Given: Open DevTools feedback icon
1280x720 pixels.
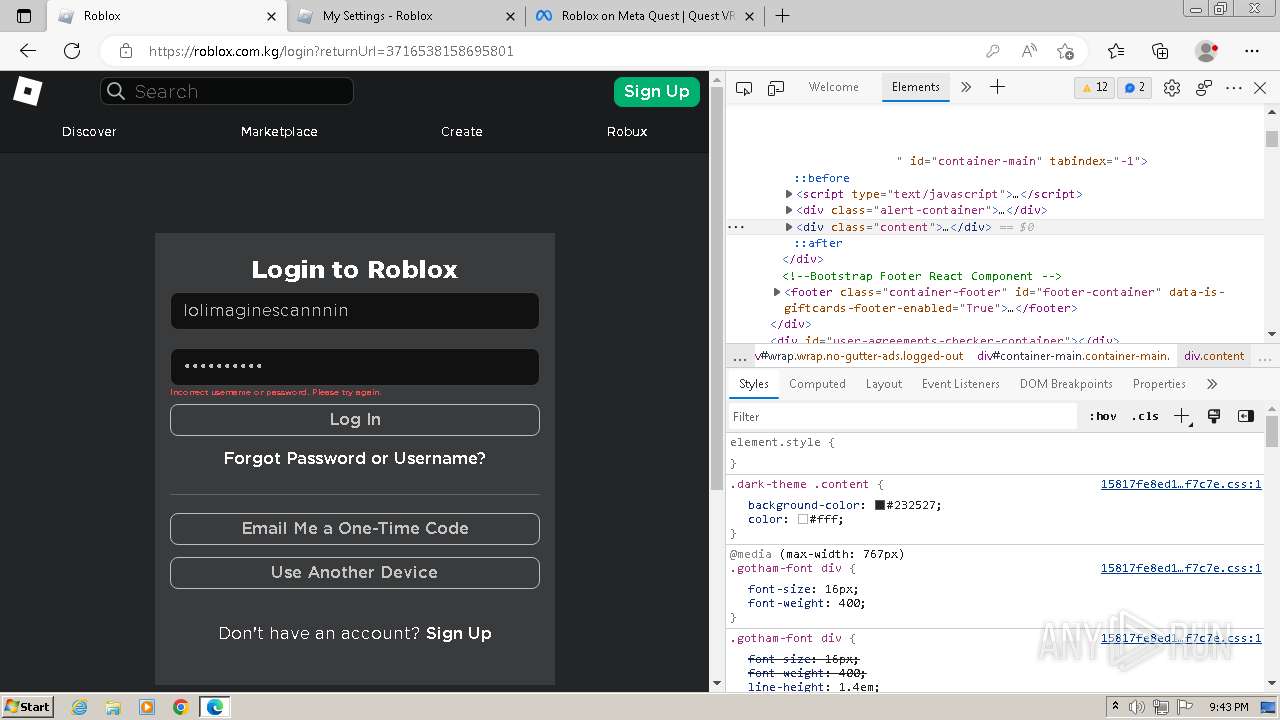Looking at the screenshot, I should (x=1204, y=88).
